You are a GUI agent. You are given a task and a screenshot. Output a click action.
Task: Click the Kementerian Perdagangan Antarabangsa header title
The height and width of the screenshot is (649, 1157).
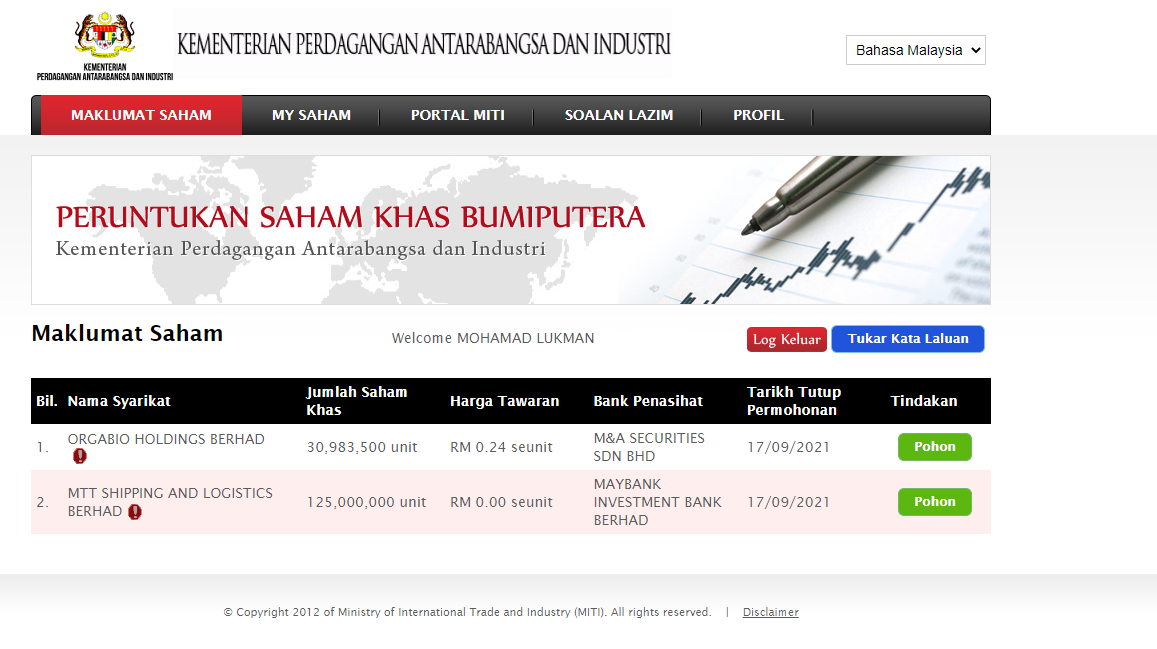(424, 44)
